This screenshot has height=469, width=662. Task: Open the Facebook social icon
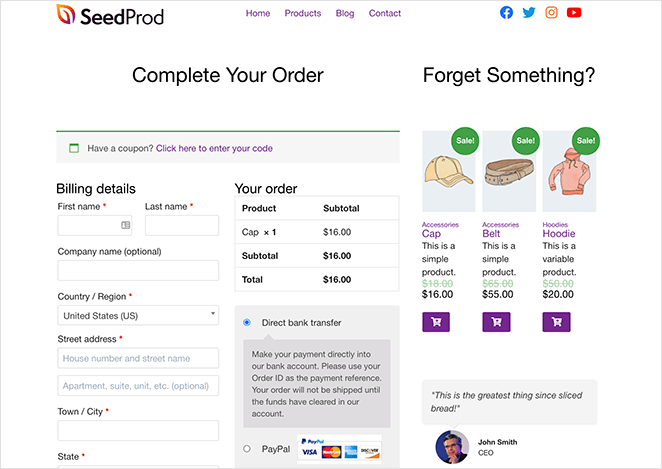click(506, 13)
